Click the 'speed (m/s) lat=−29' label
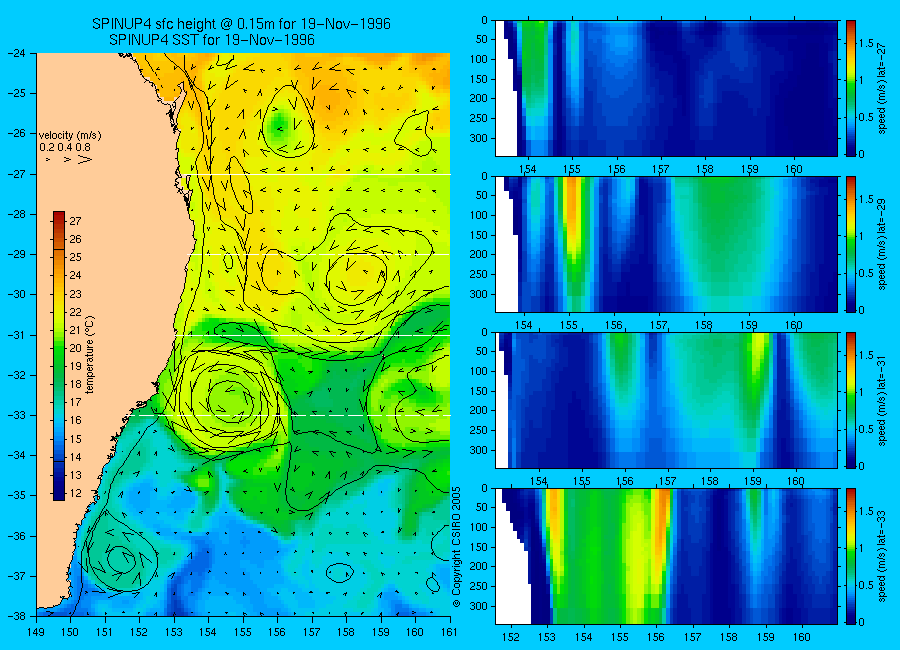Screen dimensions: 900x650 point(882,245)
